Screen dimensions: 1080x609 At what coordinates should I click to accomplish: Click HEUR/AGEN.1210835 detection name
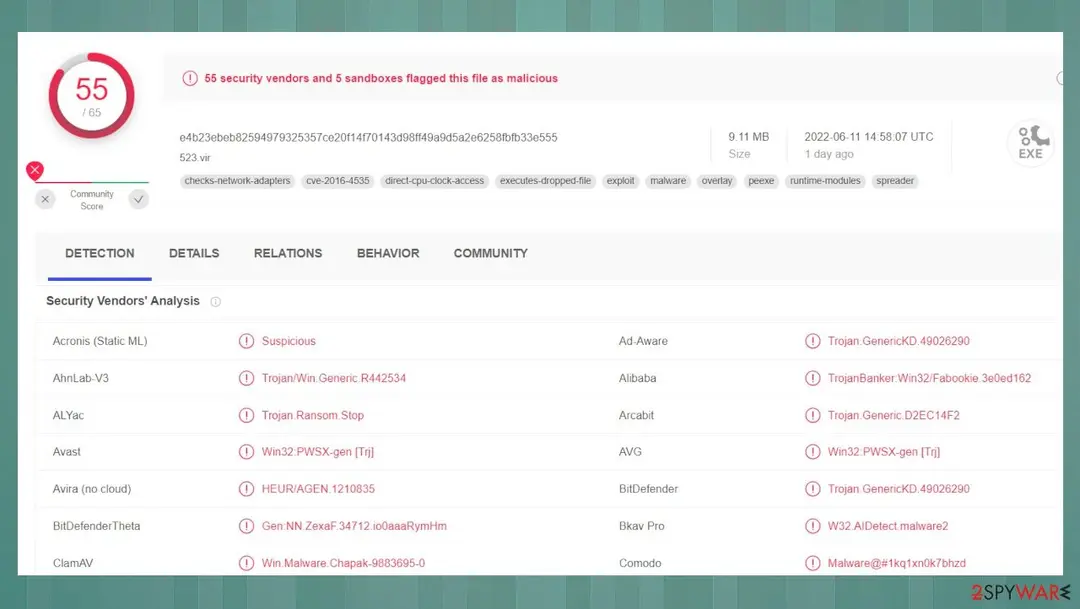click(x=318, y=489)
